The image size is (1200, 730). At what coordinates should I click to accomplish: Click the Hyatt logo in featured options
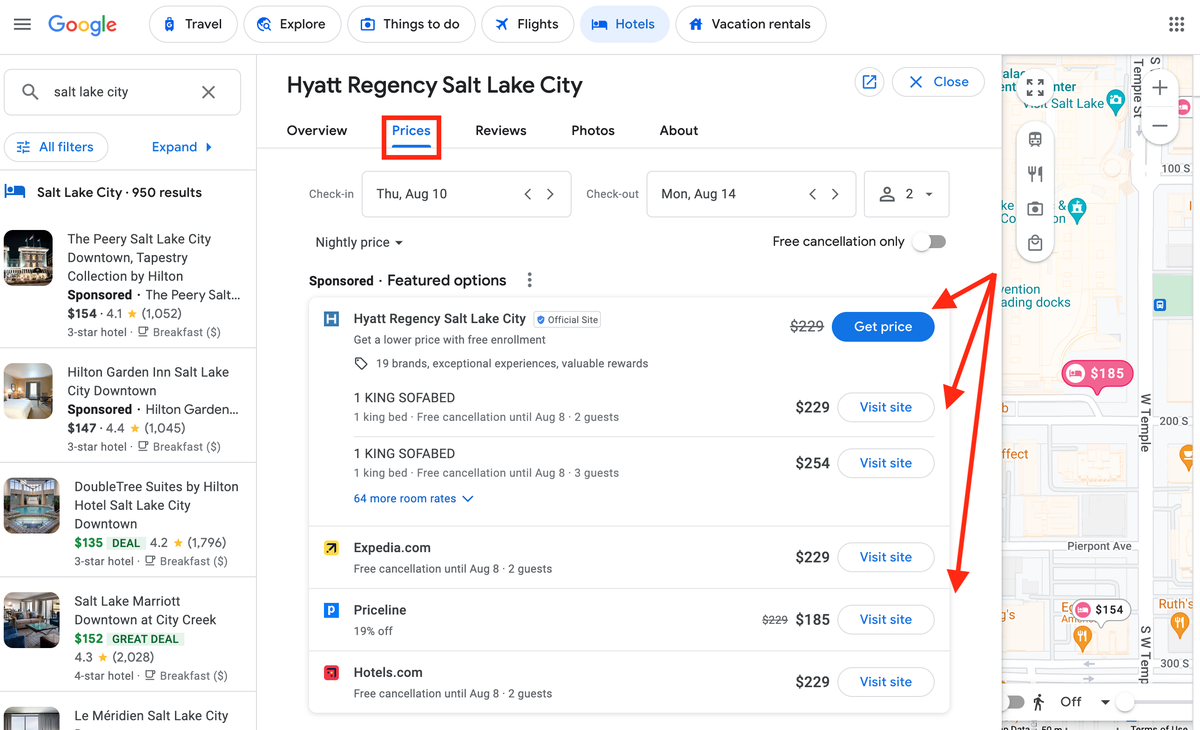331,319
